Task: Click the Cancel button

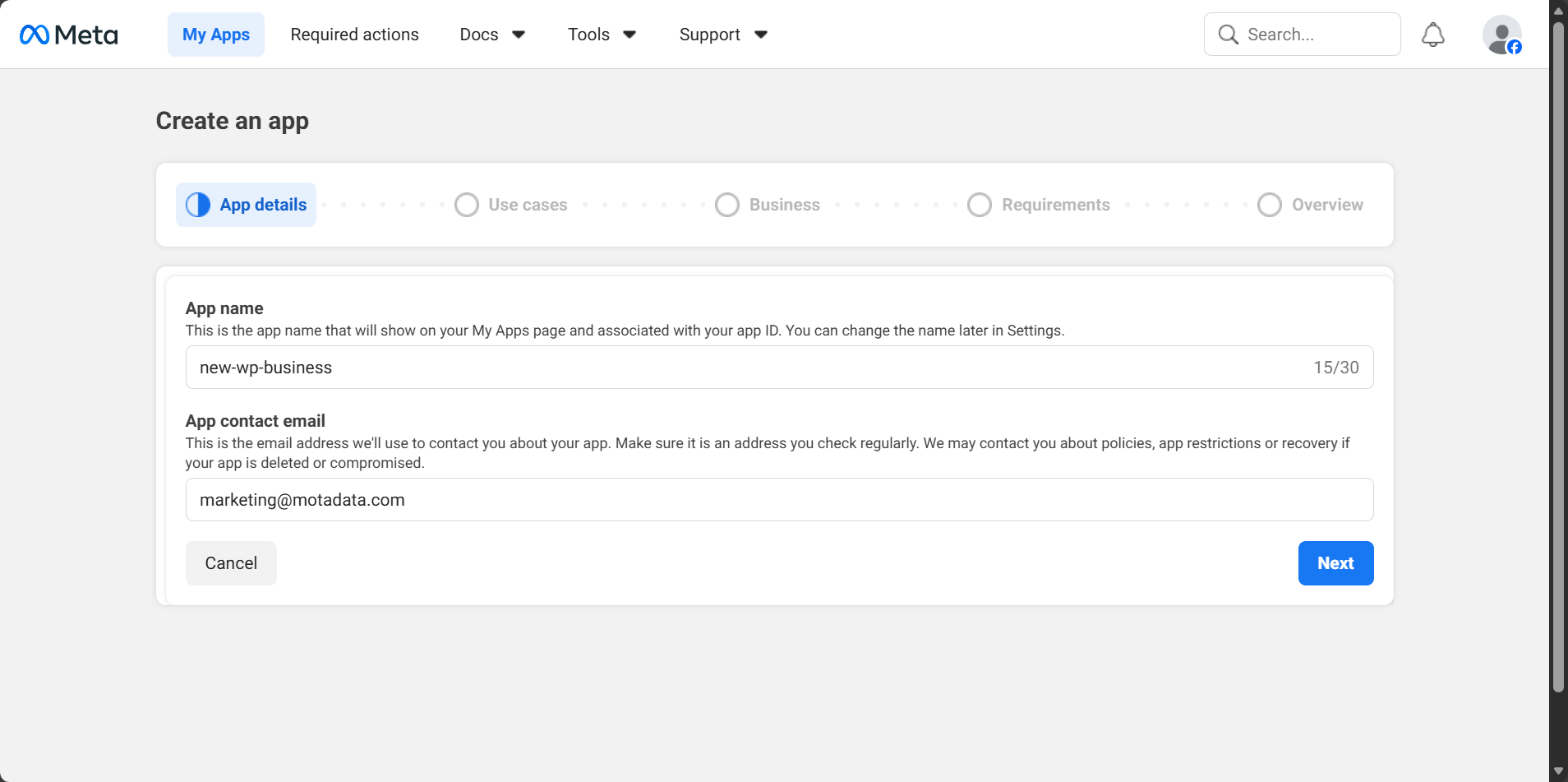Action: point(231,563)
